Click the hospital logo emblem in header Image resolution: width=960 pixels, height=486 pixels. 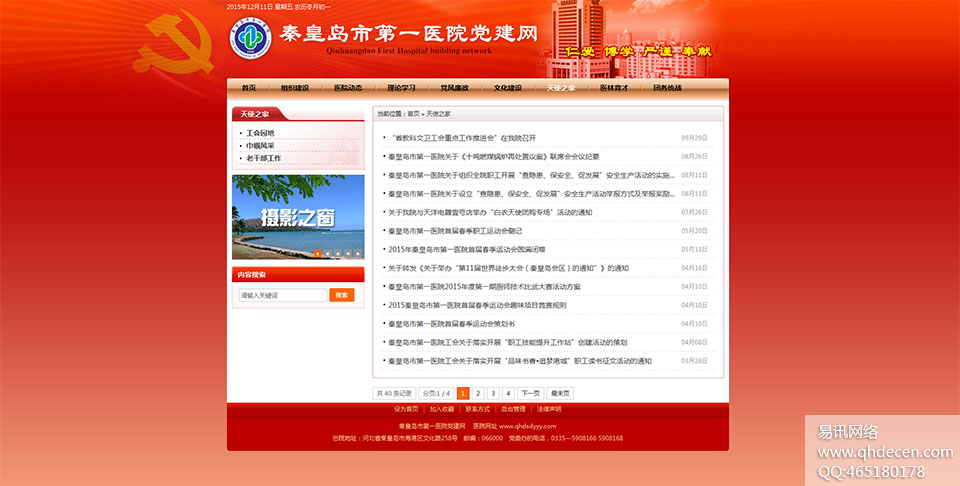point(250,39)
